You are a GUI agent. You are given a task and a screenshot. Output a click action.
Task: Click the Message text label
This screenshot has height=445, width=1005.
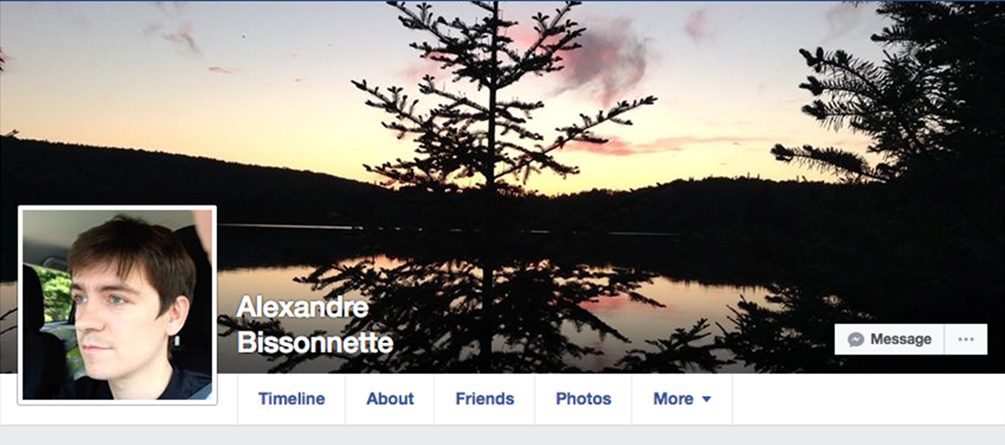tap(901, 339)
